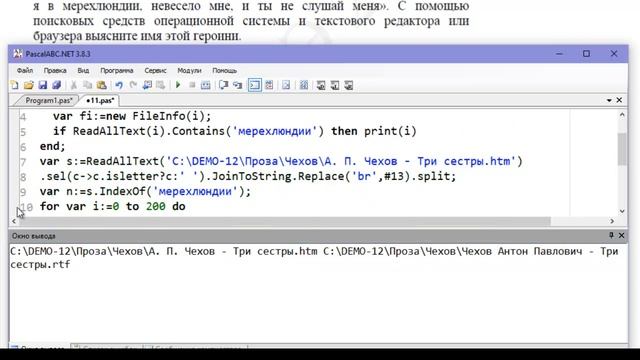Click the editor vertical scrollbar thumb
Screen dimensions: 640x360
[x=622, y=149]
